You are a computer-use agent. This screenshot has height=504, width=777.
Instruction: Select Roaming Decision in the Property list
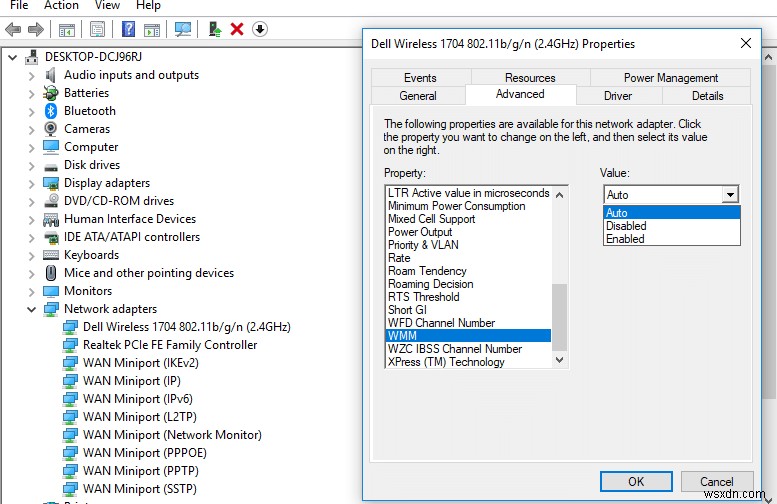(x=431, y=284)
